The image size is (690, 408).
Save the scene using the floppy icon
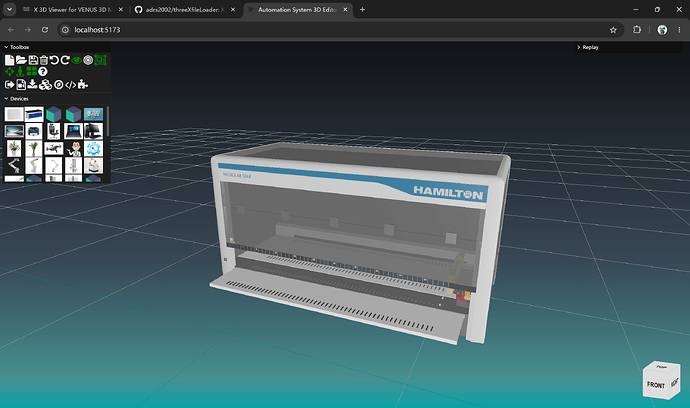[x=33, y=60]
